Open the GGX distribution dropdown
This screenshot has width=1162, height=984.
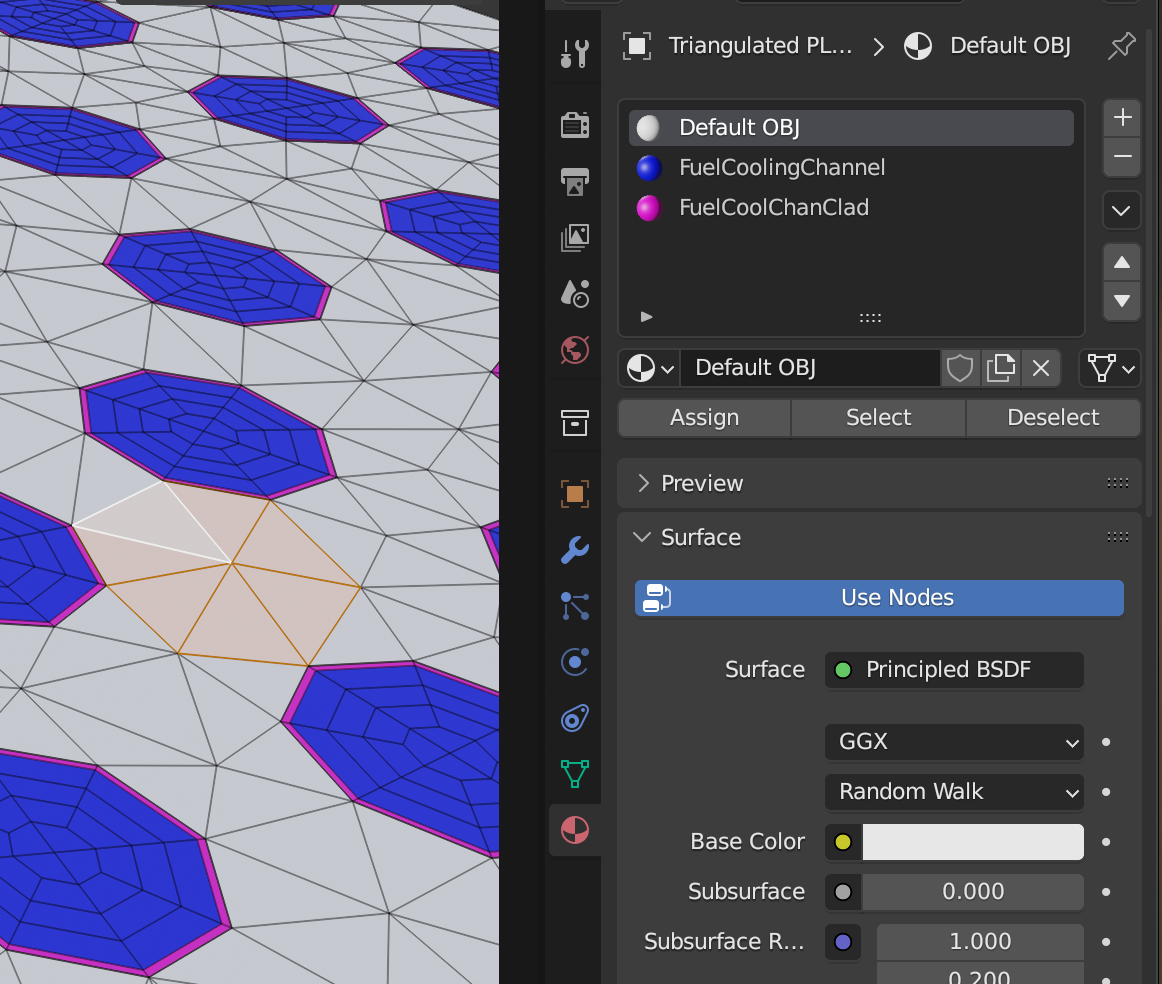tap(954, 742)
